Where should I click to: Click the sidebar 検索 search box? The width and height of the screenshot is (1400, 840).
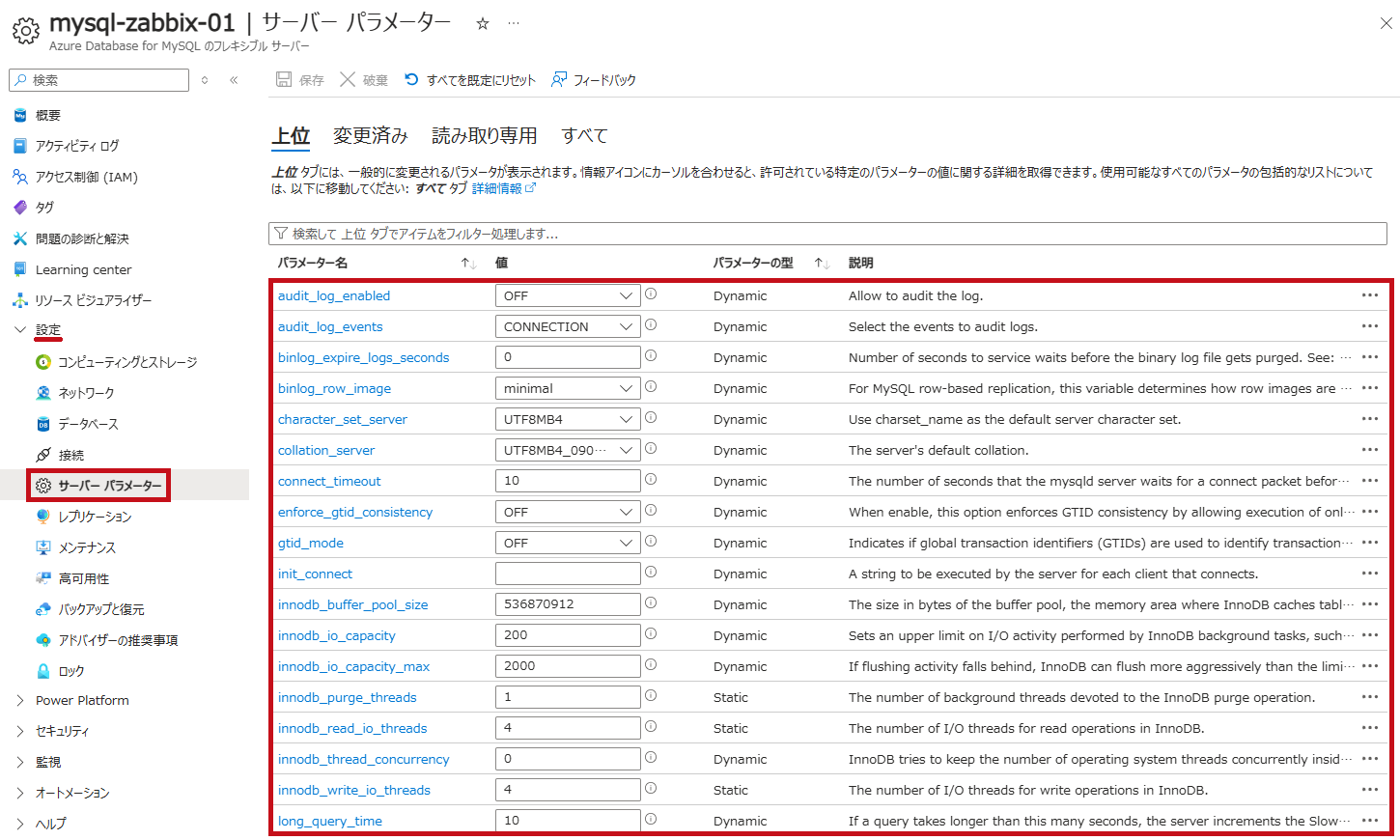(98, 80)
